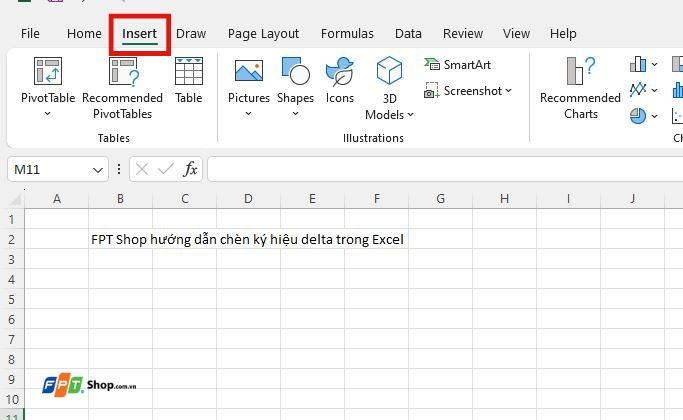Insert a column or bar chart
This screenshot has height=420, width=683.
pyautogui.click(x=638, y=64)
